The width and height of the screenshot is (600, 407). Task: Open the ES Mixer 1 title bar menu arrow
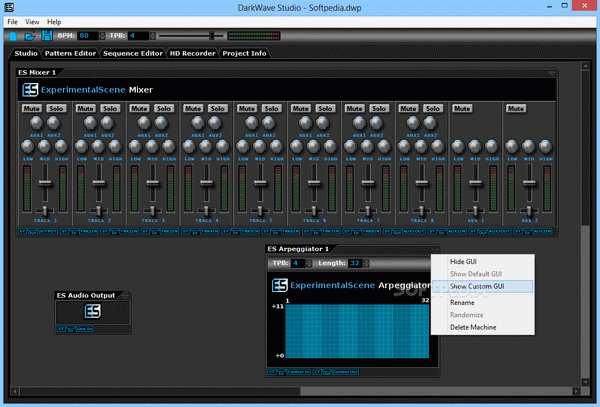click(x=552, y=73)
